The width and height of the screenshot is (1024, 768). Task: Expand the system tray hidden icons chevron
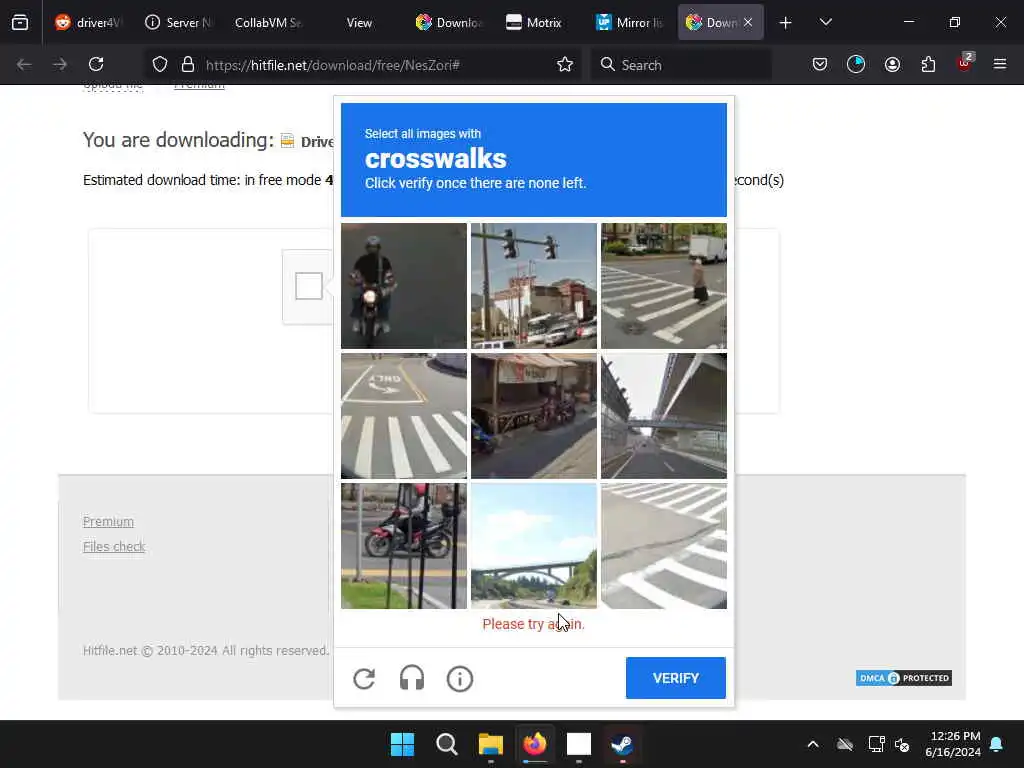click(x=813, y=744)
